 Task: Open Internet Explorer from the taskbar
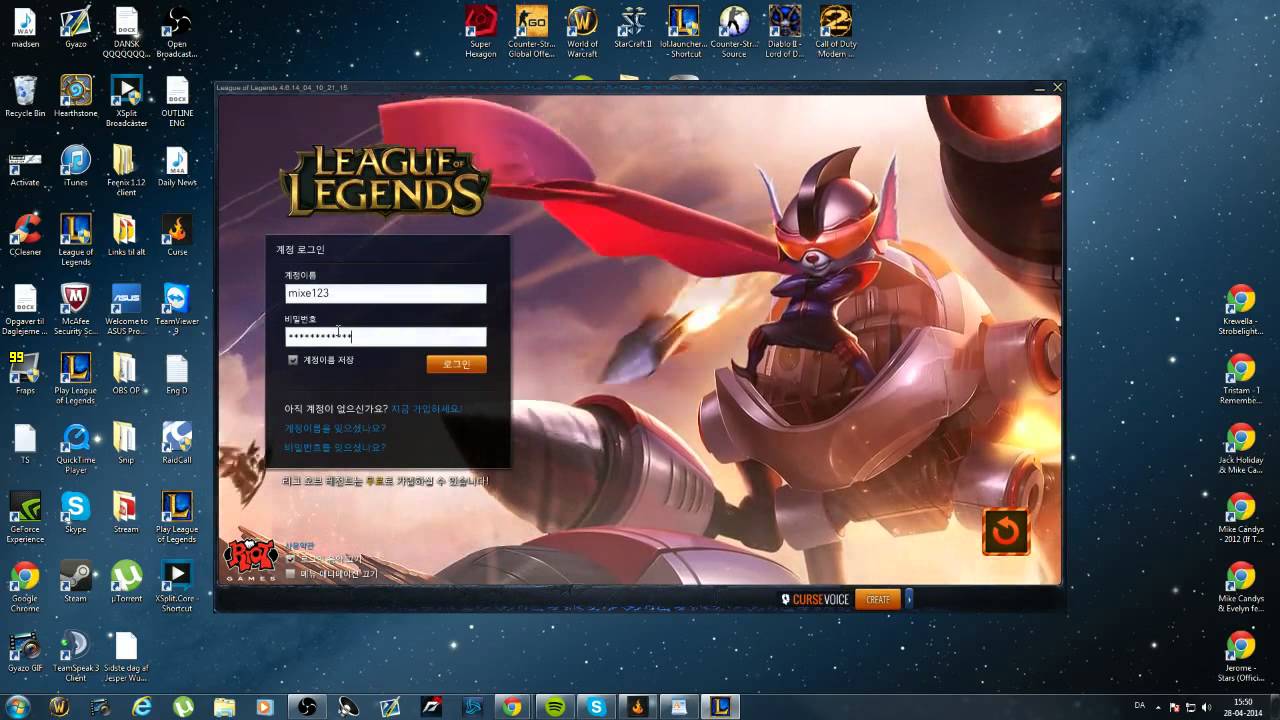click(x=142, y=706)
